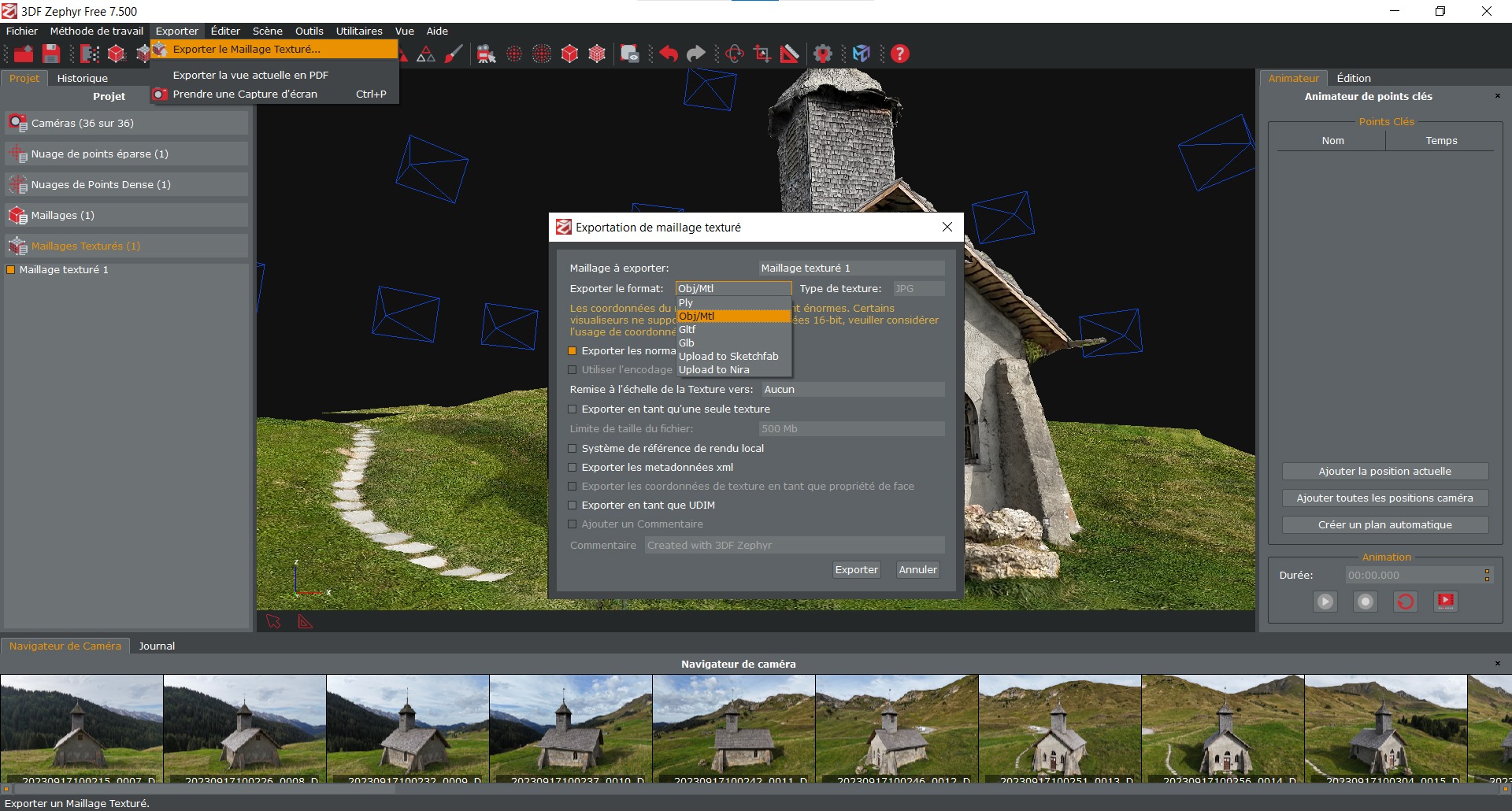
Task: Click the dense point cloud generation icon
Action: 90,54
